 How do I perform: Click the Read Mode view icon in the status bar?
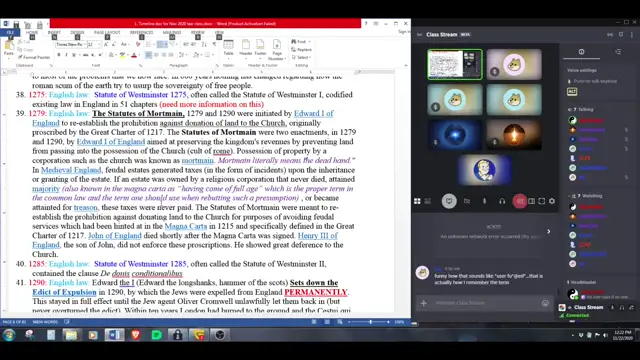click(x=314, y=322)
